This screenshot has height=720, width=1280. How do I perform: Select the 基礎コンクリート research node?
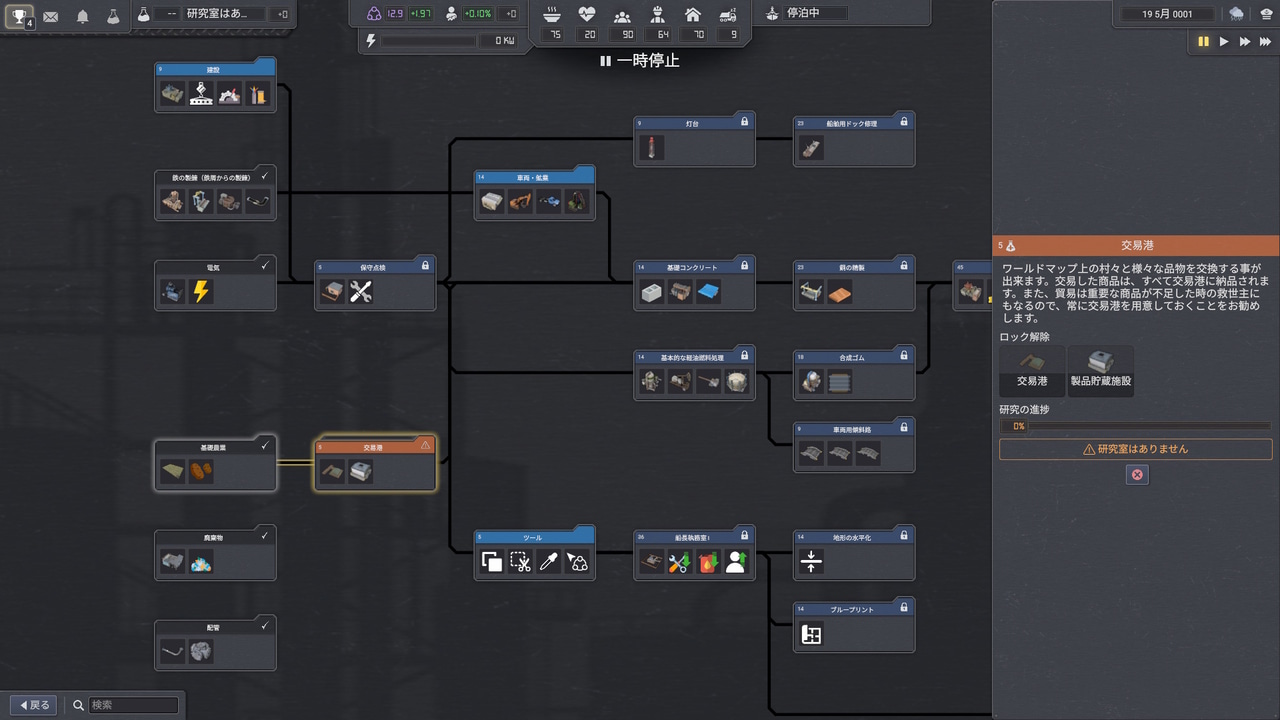click(694, 267)
